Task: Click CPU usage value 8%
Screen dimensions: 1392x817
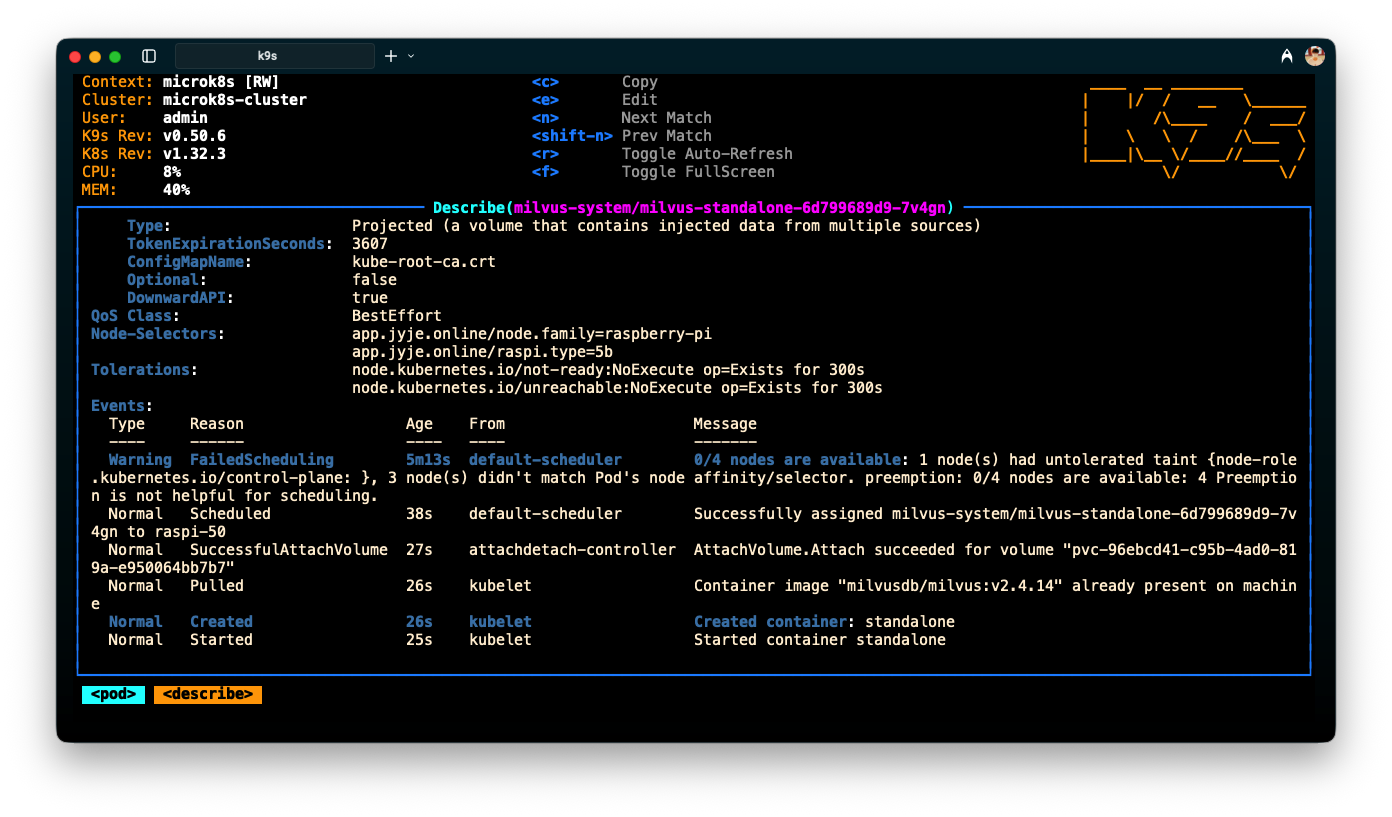Action: tap(172, 172)
